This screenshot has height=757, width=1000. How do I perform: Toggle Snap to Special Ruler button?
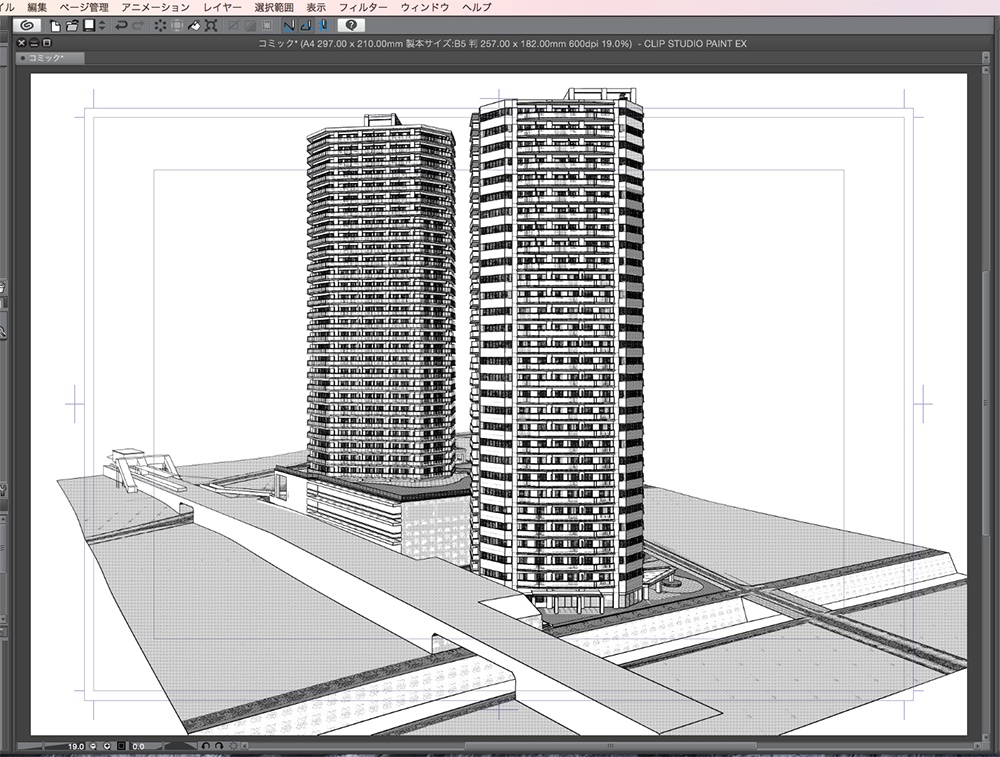click(x=307, y=24)
